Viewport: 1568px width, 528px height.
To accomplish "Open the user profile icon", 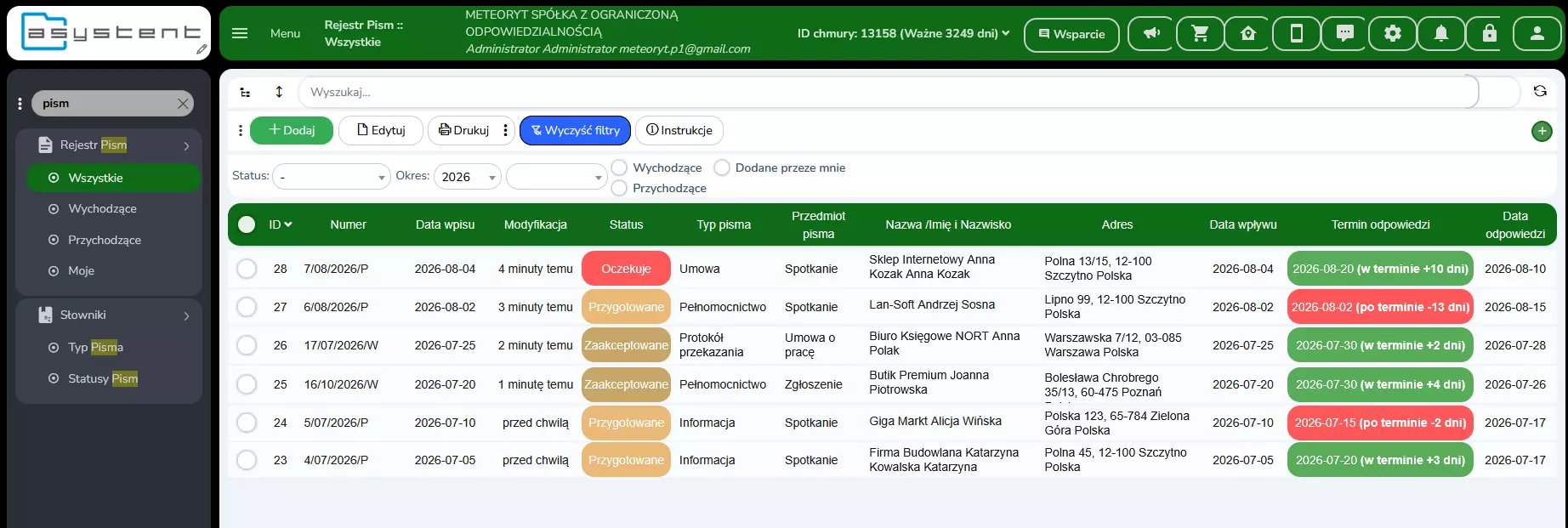I will pos(1537,34).
